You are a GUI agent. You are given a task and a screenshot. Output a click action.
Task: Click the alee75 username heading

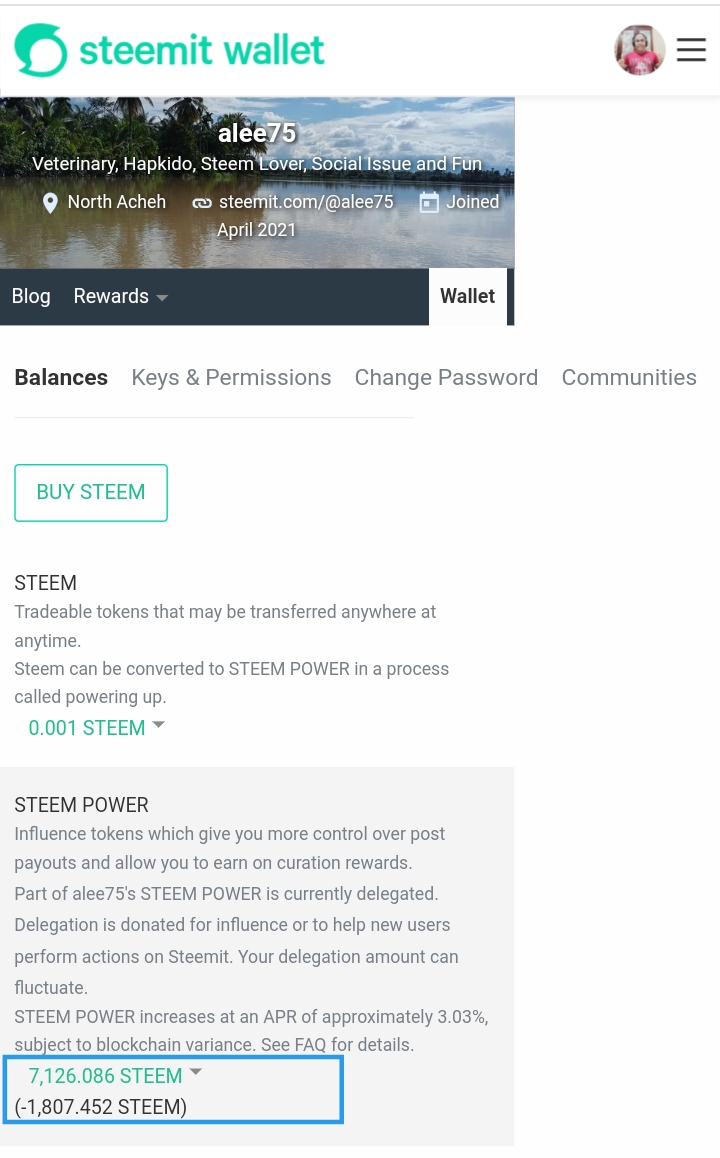[257, 133]
